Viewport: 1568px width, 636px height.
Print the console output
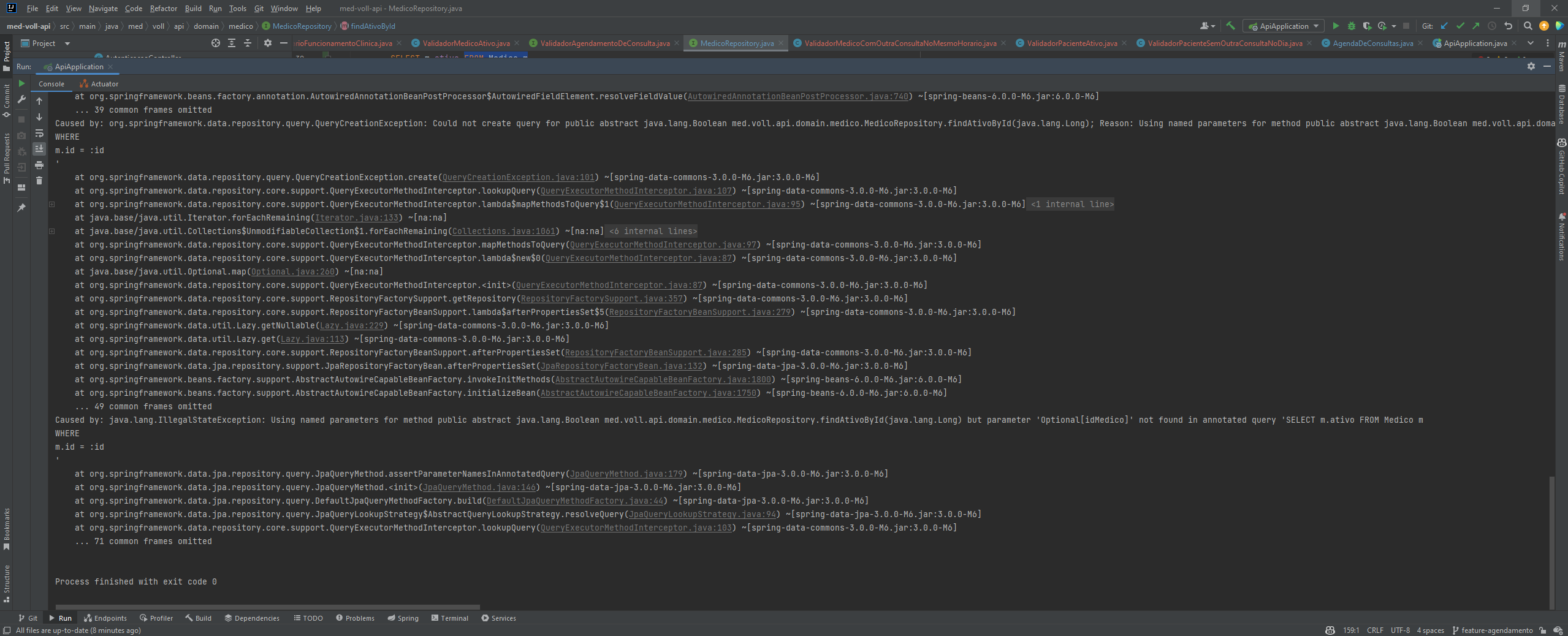click(39, 165)
